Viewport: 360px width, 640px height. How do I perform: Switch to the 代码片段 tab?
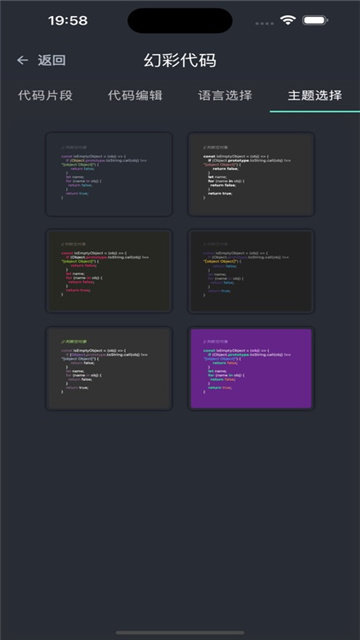(x=45, y=96)
